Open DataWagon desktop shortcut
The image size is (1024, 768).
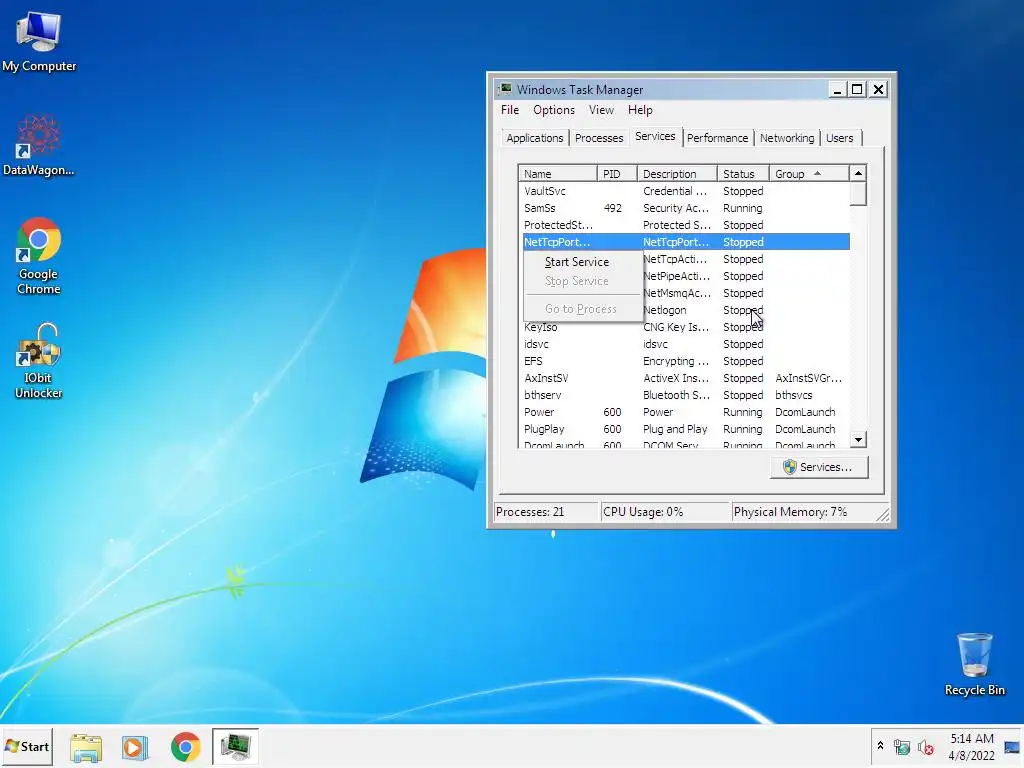39,145
